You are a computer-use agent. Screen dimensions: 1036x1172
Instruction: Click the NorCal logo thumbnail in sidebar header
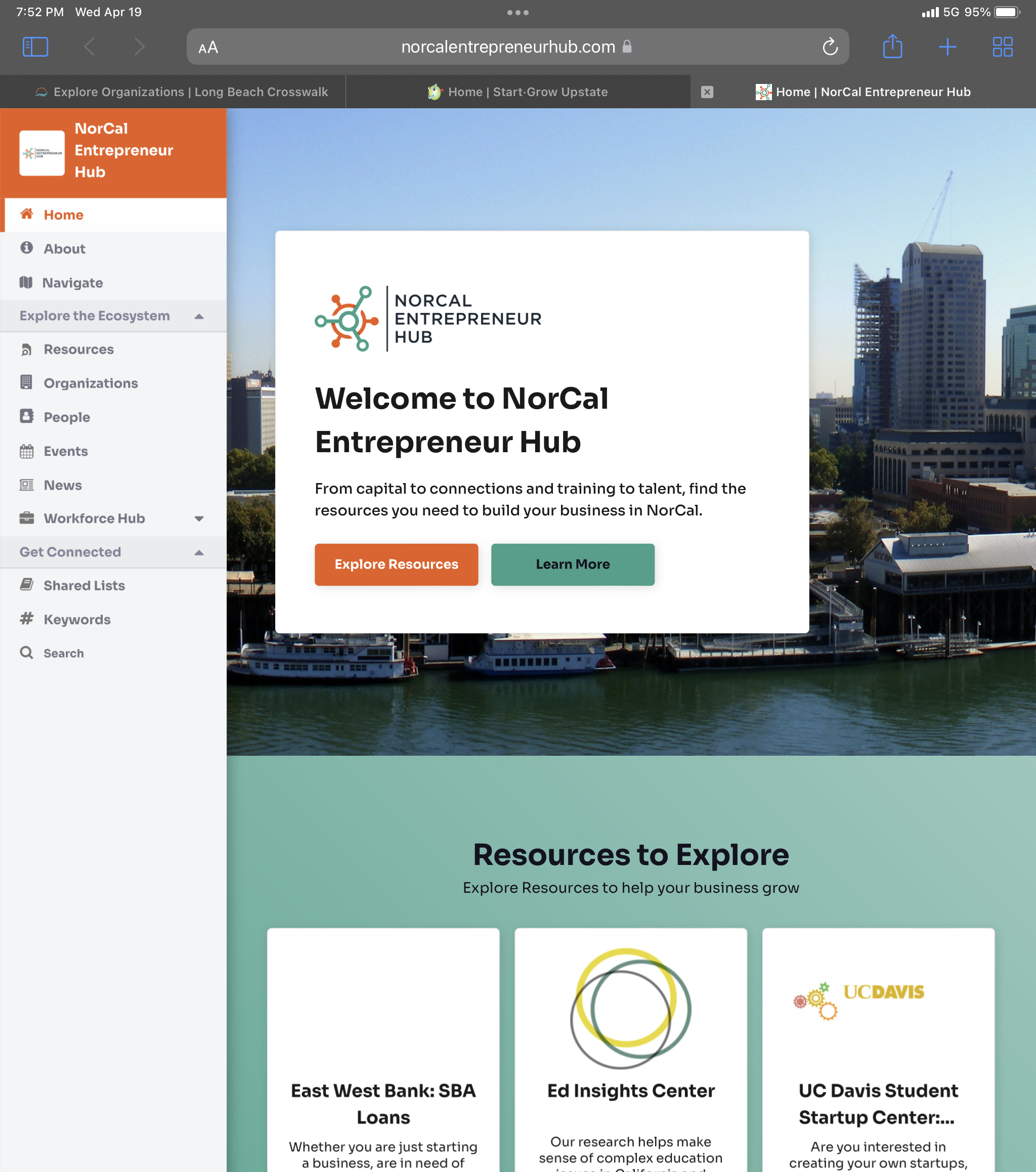(42, 153)
